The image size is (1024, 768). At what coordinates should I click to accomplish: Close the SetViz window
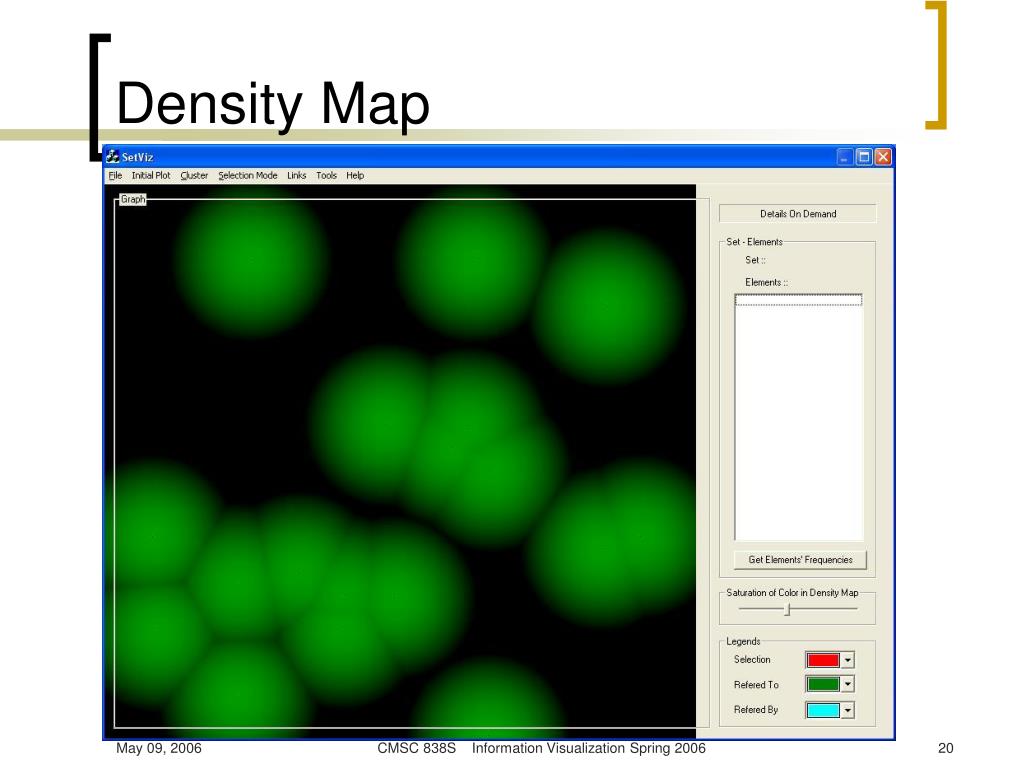point(883,157)
